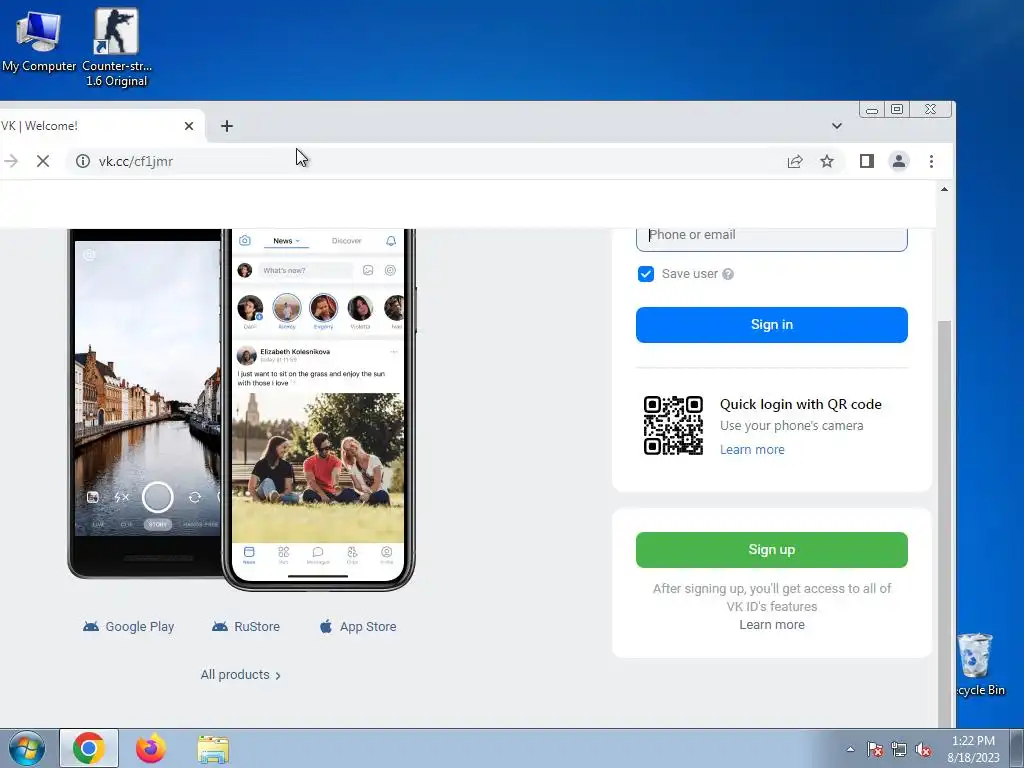Open Learn more under QR code login
1024x768 pixels.
752,449
